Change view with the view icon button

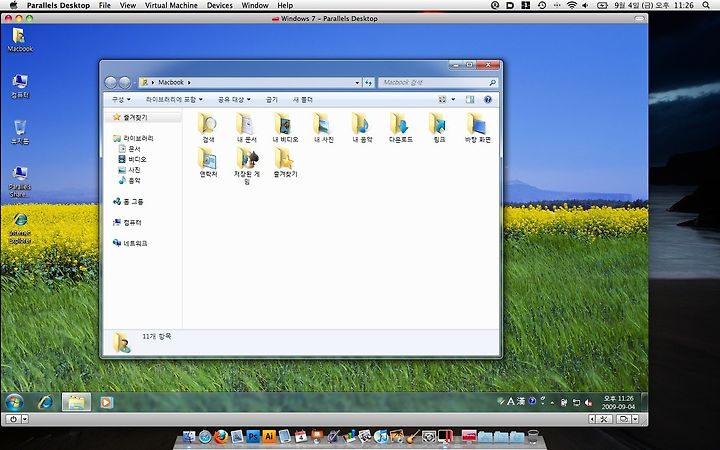(442, 99)
